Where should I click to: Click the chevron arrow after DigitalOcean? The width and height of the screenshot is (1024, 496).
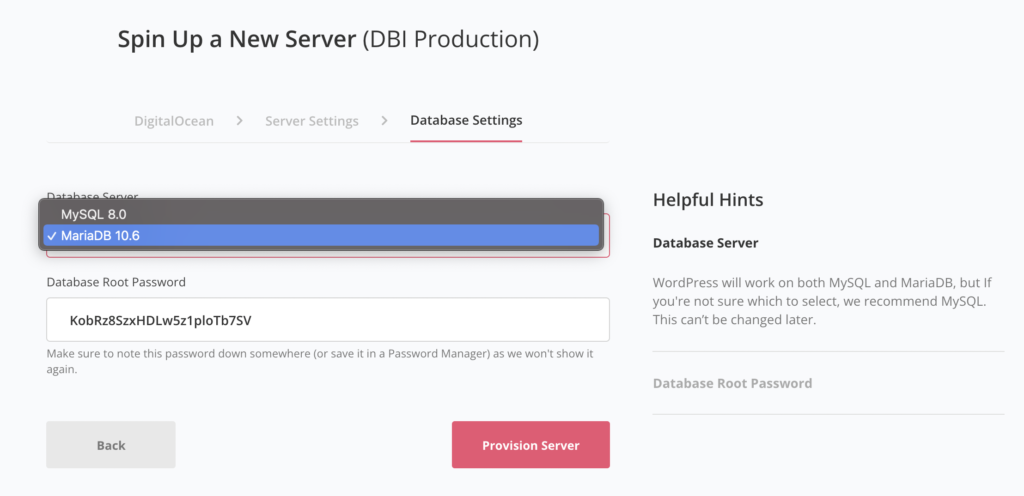coord(239,121)
